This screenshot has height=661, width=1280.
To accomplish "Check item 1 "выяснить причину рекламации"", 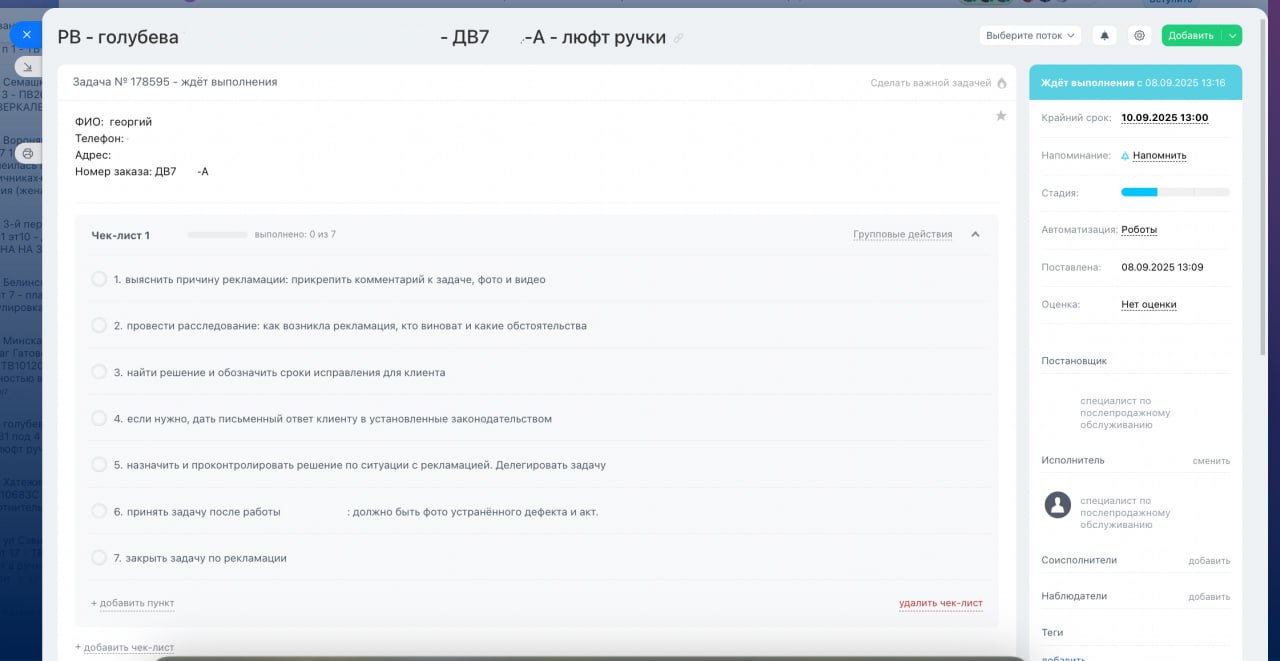I will 99,279.
